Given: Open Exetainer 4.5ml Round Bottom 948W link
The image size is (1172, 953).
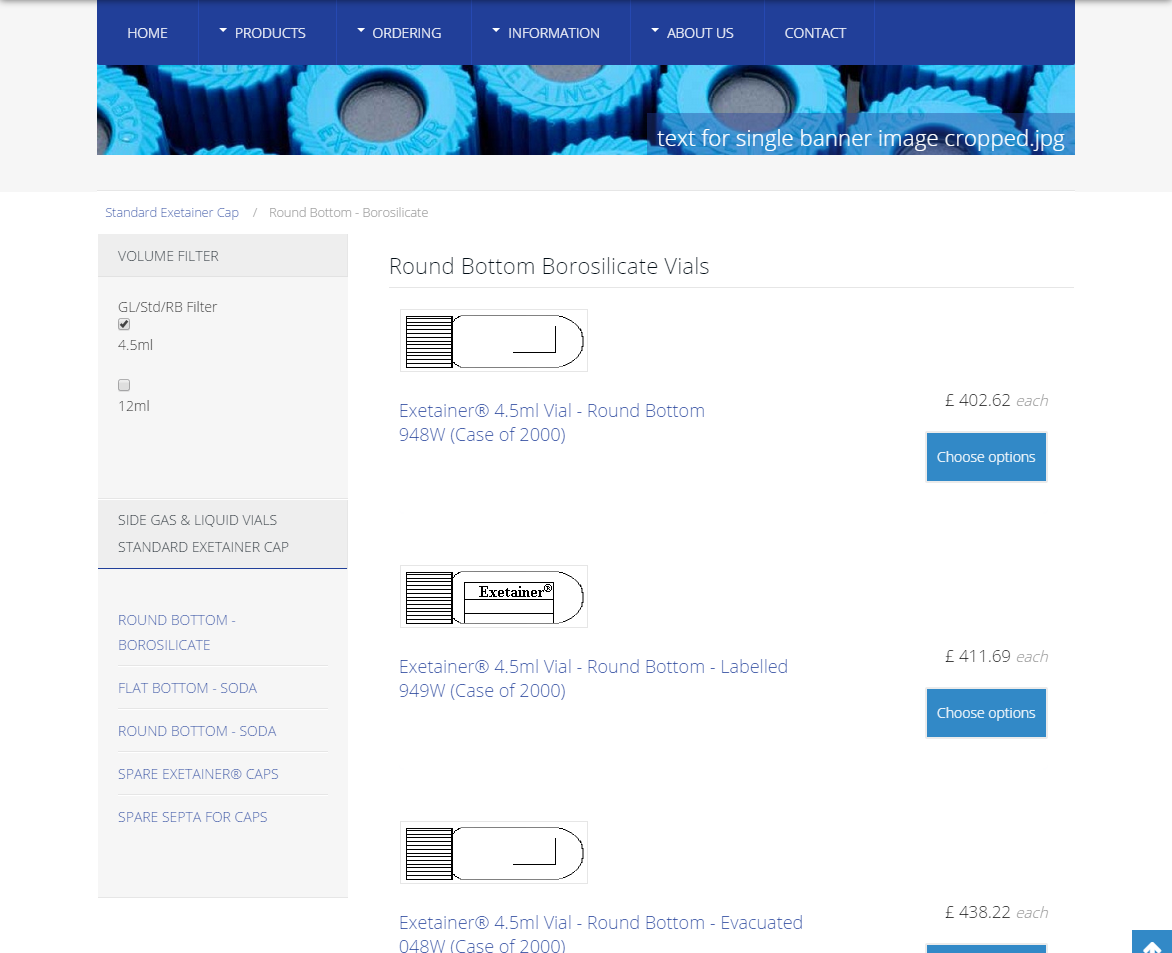Looking at the screenshot, I should click(x=552, y=422).
